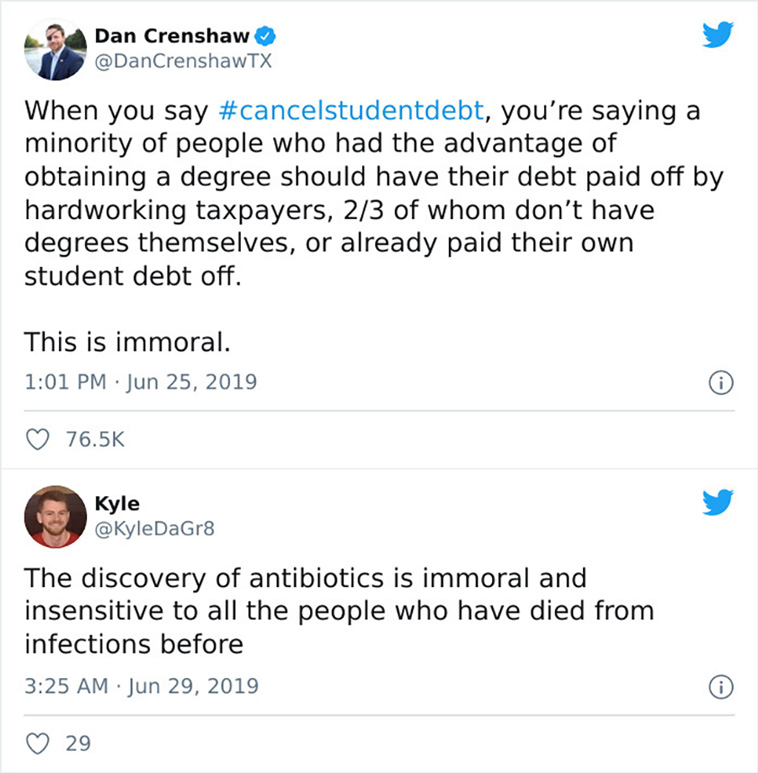Open Kyle's profile picture
758x773 pixels.
point(55,517)
